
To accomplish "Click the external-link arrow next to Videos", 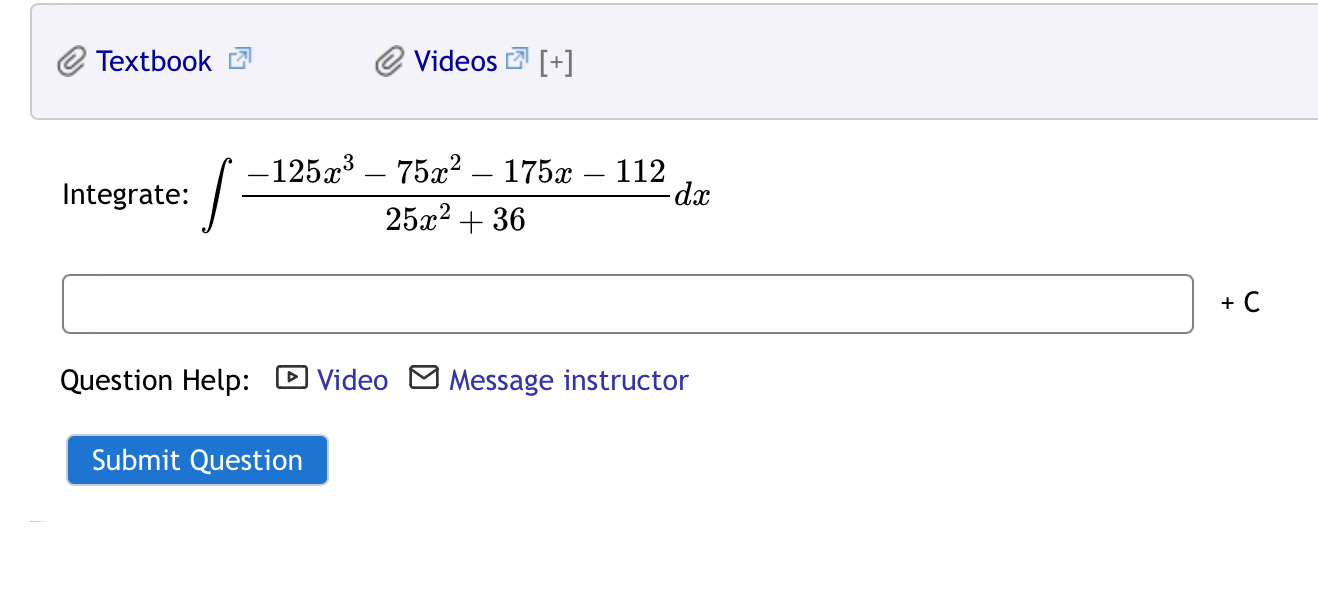I will point(516,58).
